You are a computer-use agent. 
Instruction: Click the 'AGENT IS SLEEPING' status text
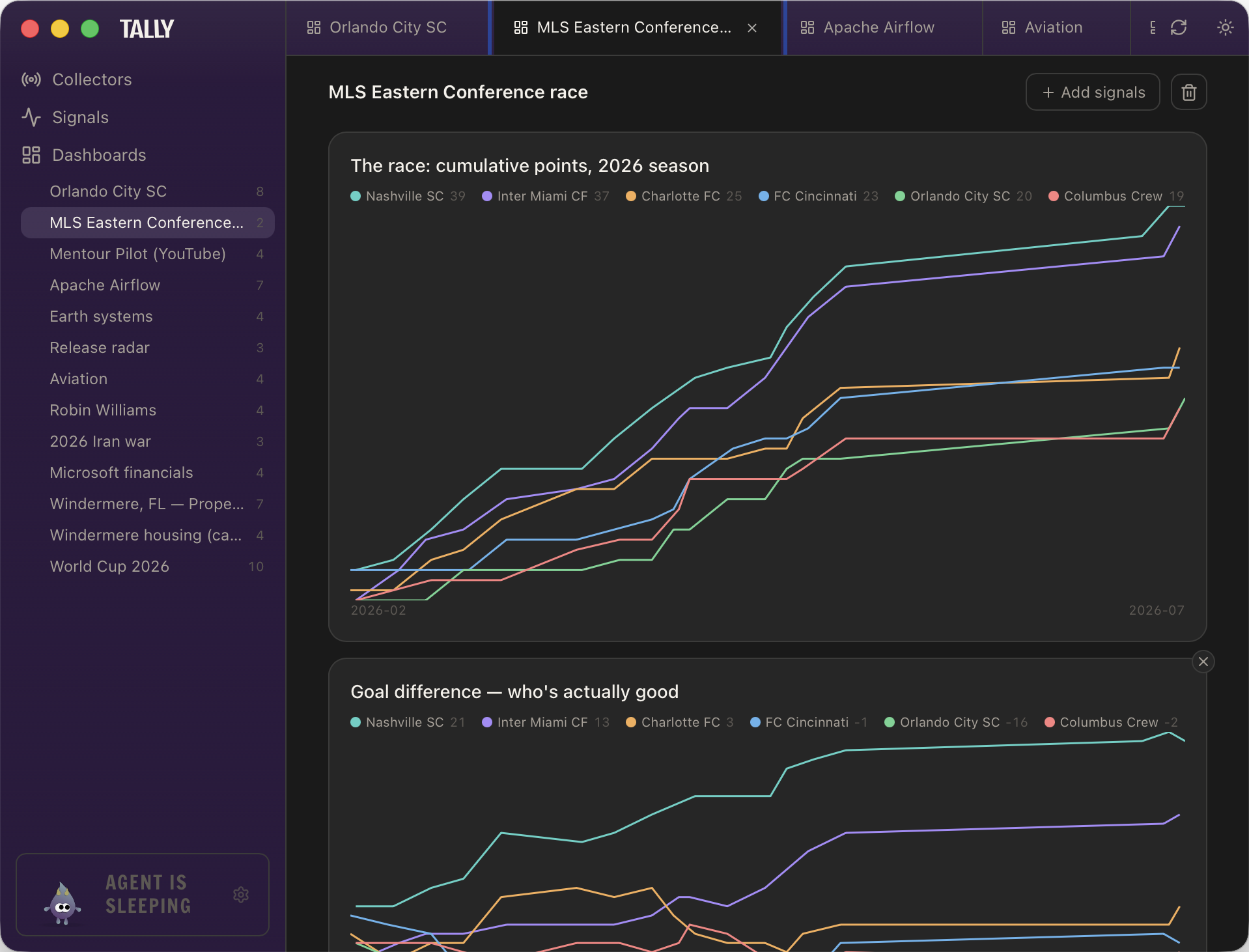[148, 895]
